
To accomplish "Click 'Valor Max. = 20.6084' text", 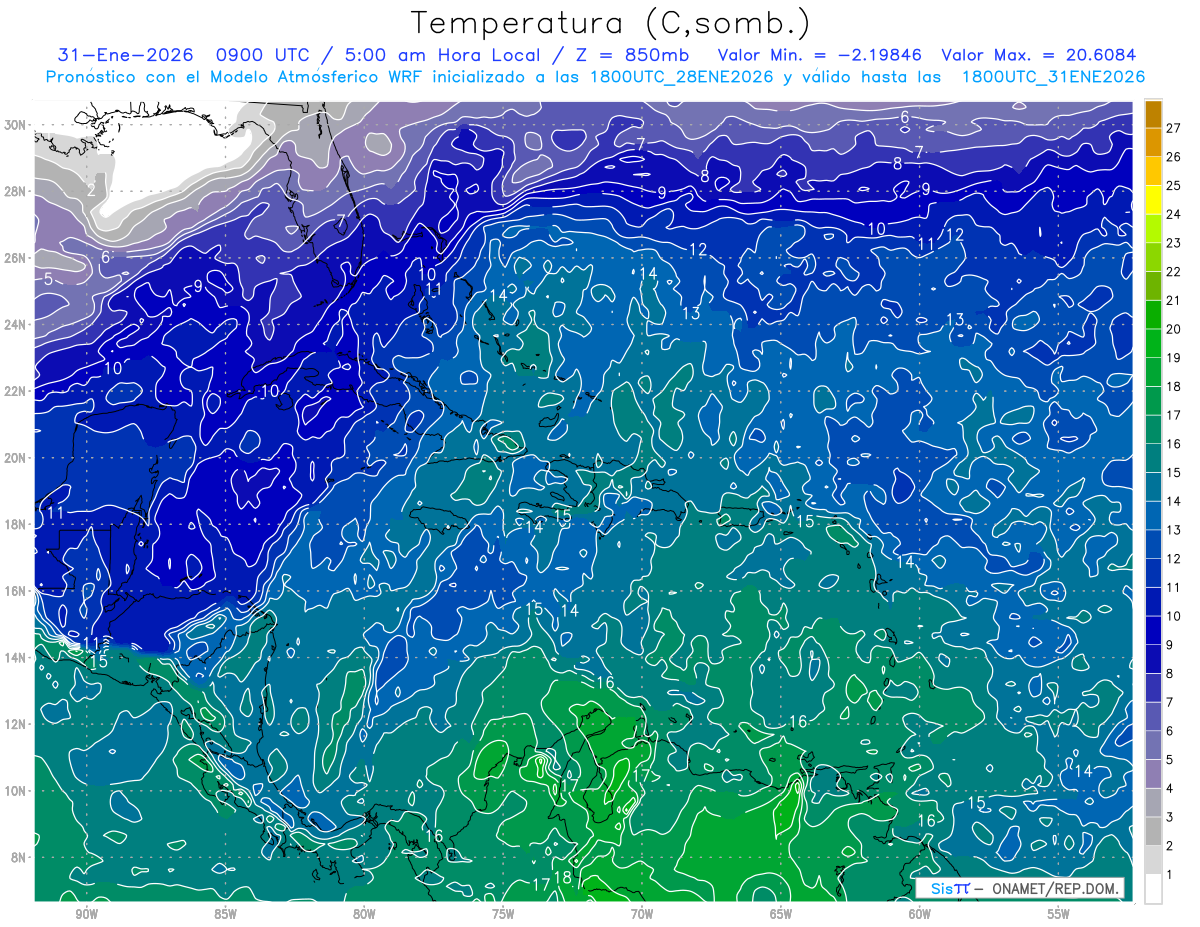I will tap(1039, 55).
